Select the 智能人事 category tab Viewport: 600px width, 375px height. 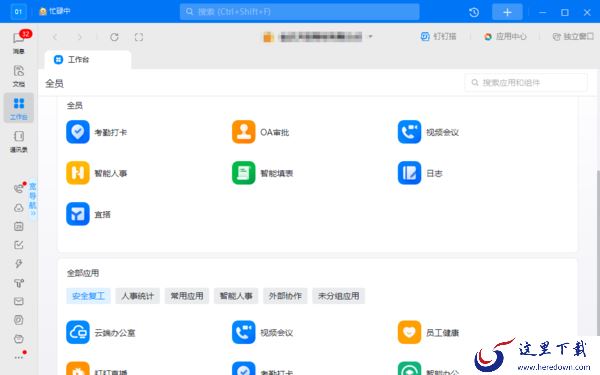pos(236,296)
